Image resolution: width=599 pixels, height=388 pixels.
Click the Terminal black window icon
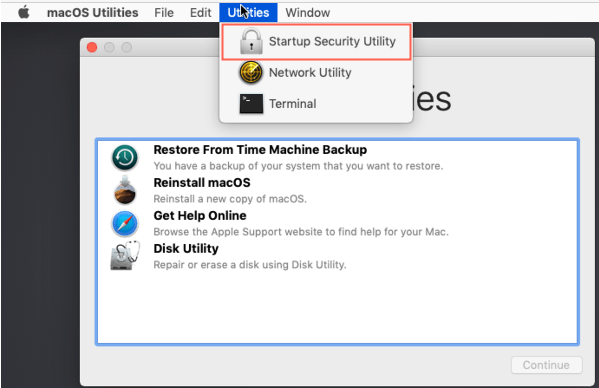(x=251, y=103)
